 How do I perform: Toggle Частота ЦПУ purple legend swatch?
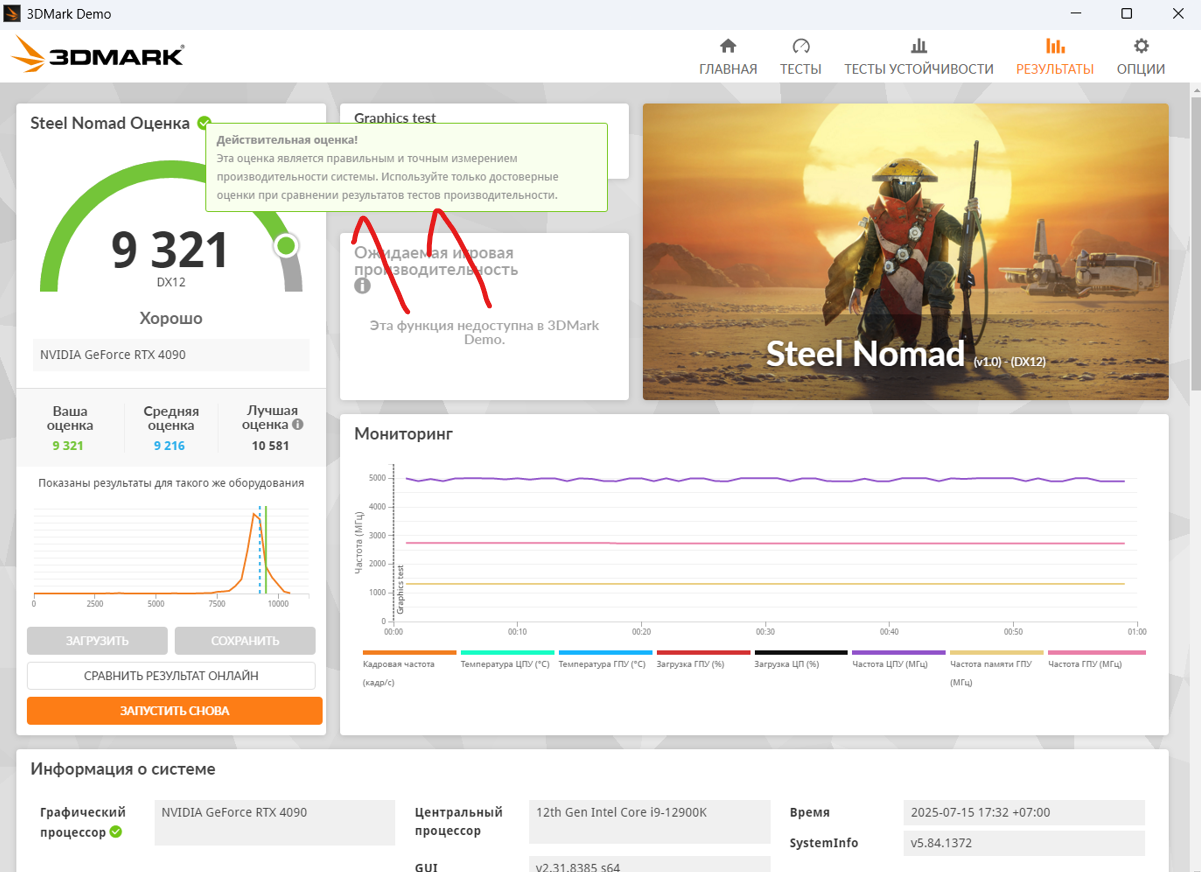898,653
